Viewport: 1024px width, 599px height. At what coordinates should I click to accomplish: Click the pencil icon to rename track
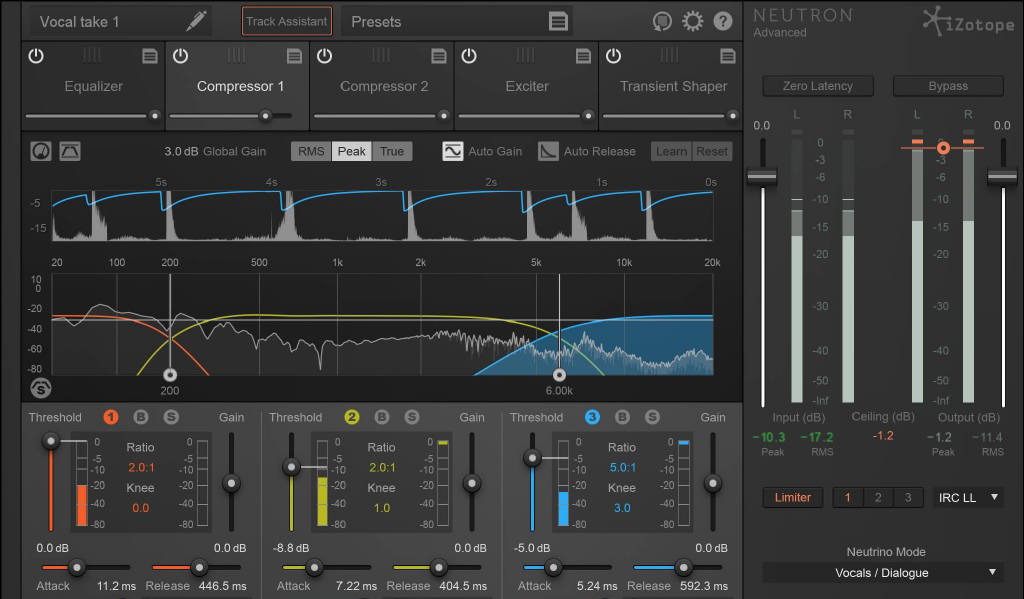coord(197,21)
